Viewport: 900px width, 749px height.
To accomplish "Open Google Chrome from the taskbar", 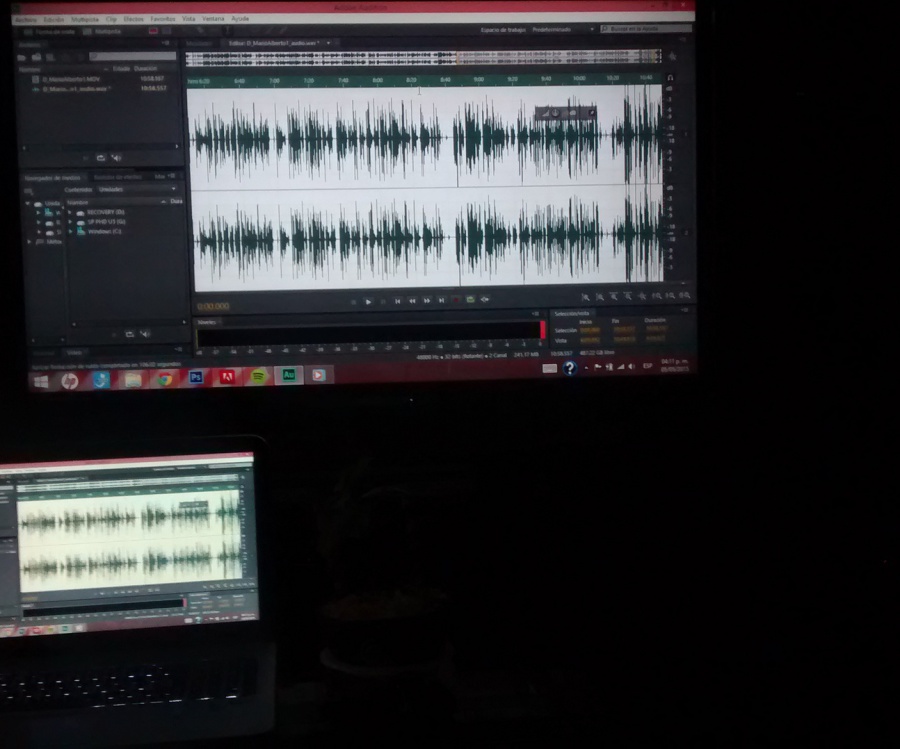I will pos(164,378).
